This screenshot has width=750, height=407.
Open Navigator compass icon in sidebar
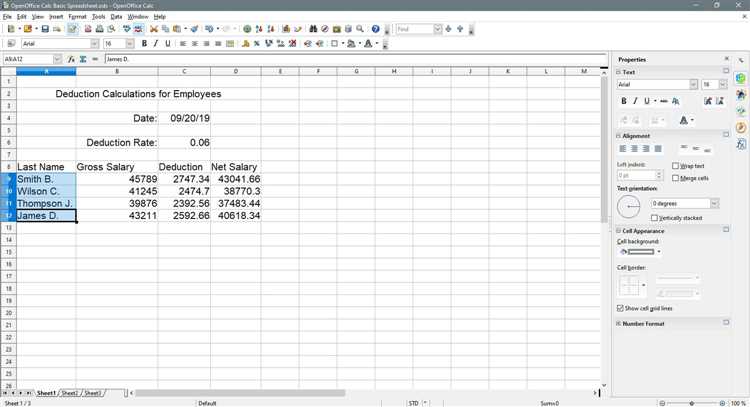[741, 127]
